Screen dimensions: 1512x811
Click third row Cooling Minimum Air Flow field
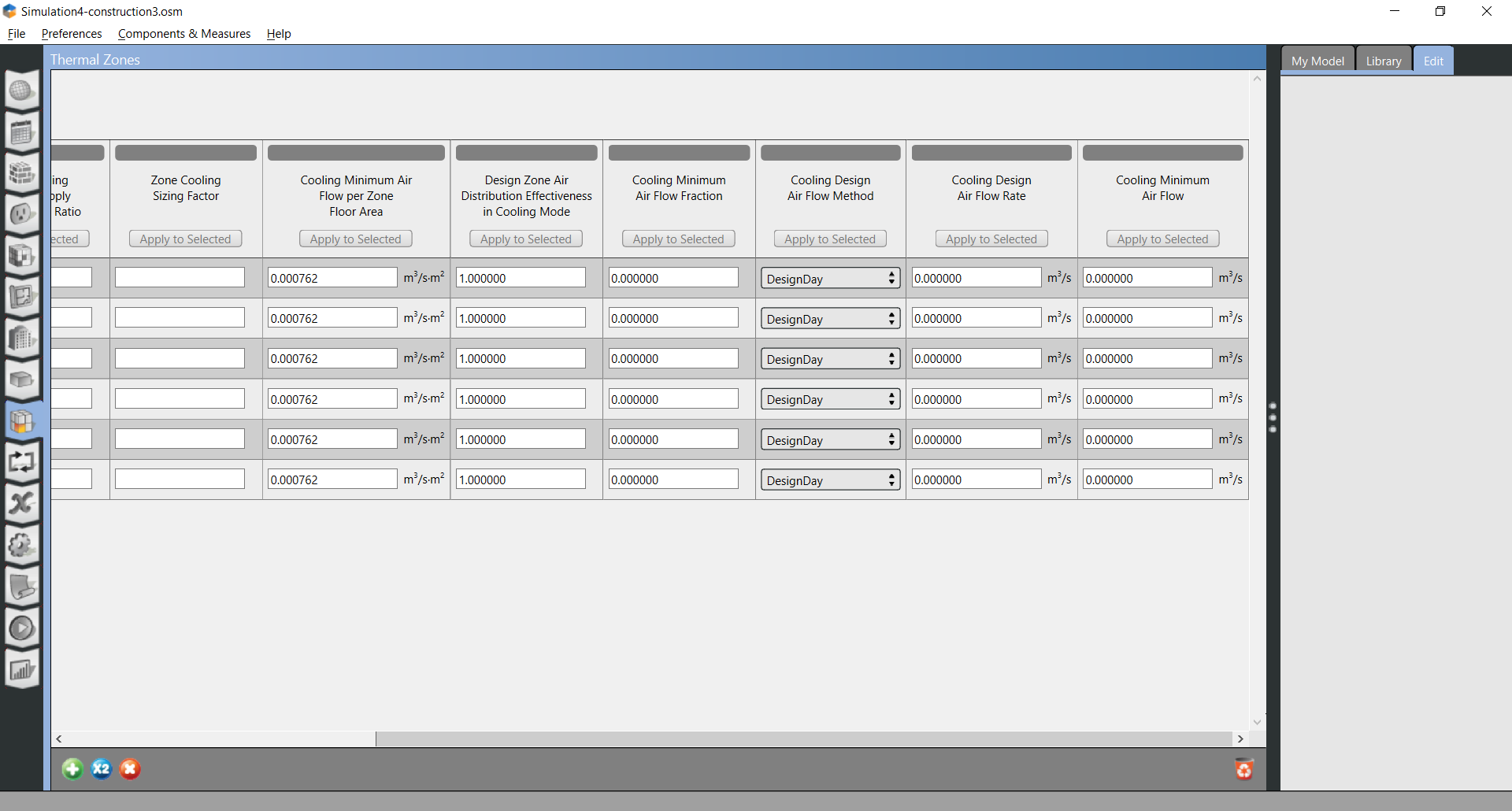[1147, 357]
